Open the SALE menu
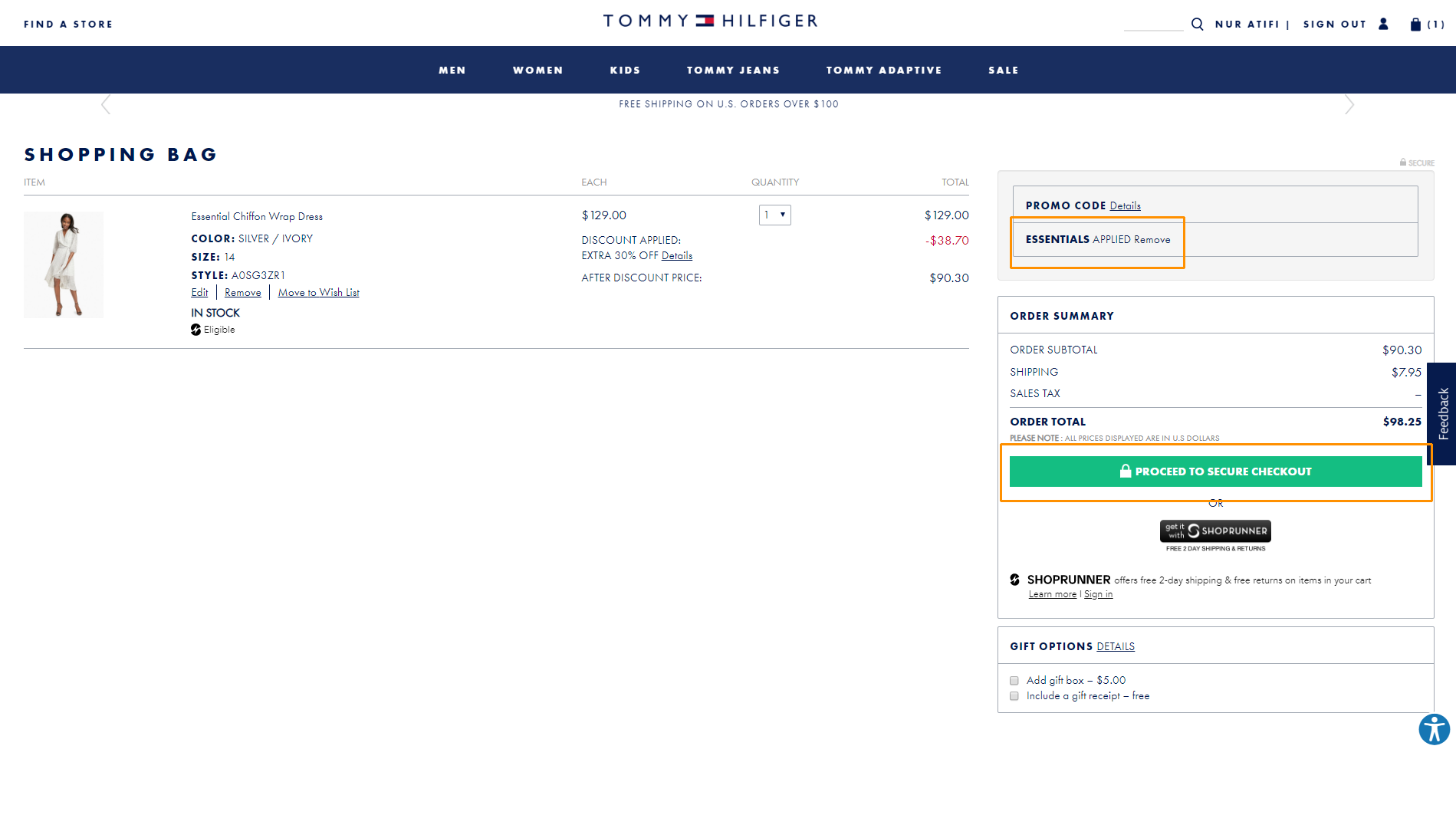 click(x=1004, y=70)
